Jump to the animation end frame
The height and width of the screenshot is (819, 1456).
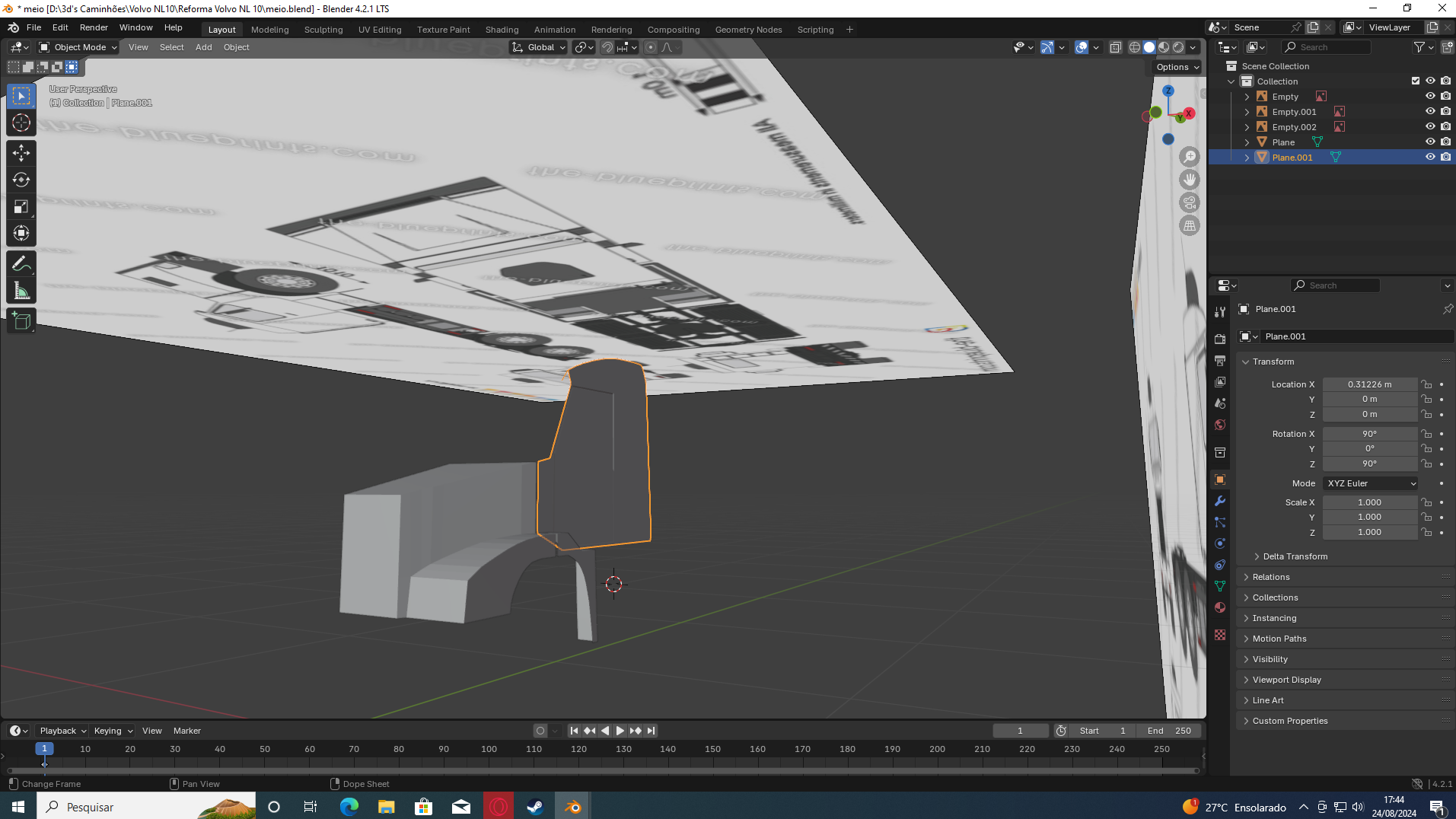(651, 731)
